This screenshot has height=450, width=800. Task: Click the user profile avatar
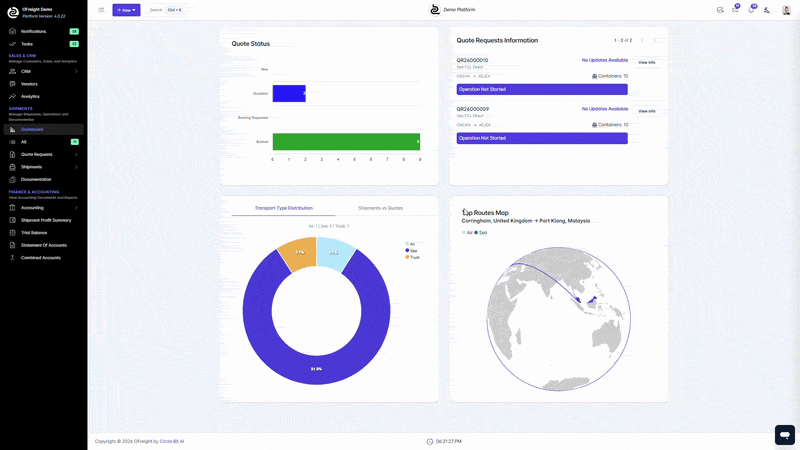[x=786, y=10]
